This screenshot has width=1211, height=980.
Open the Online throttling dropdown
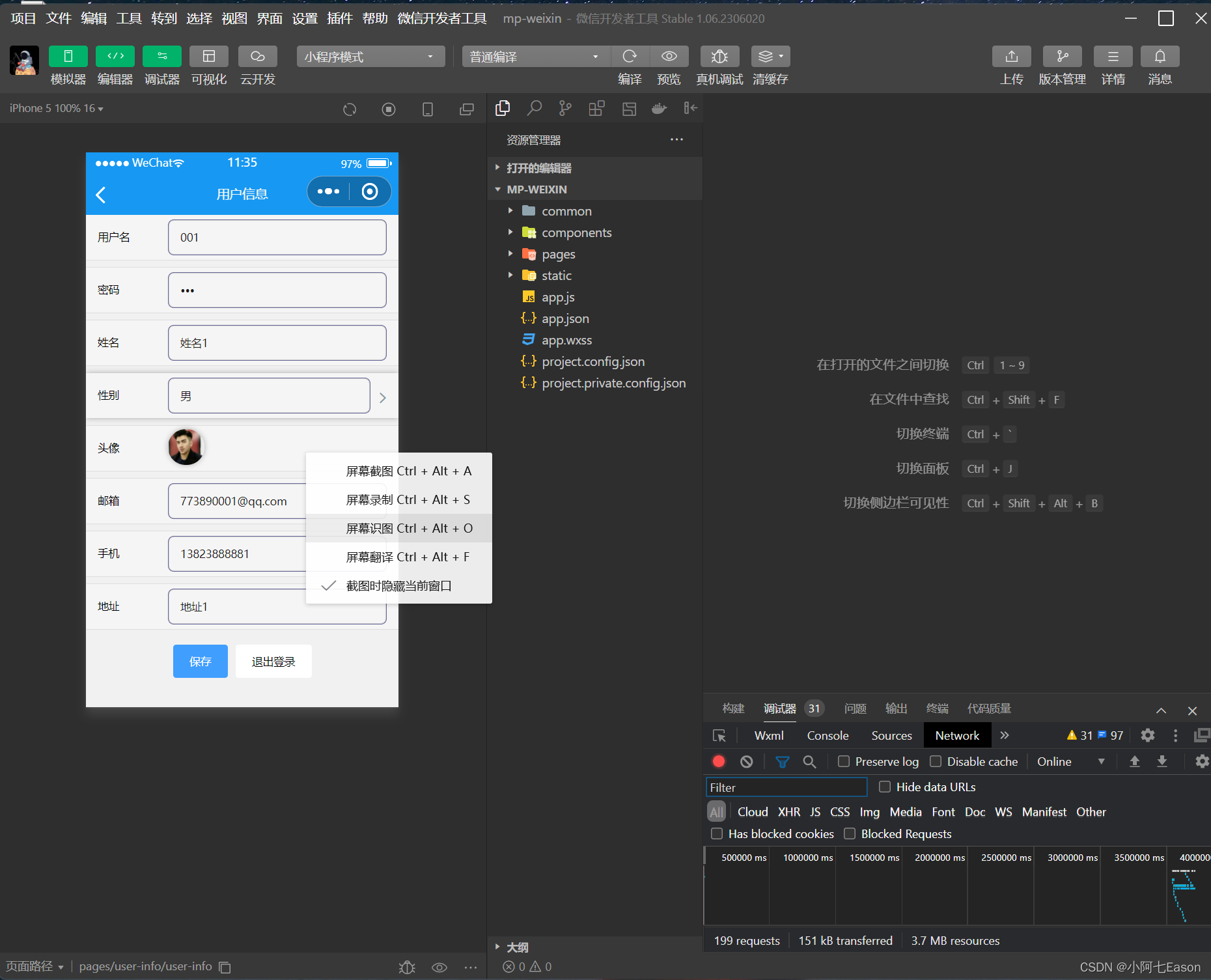[x=1071, y=761]
